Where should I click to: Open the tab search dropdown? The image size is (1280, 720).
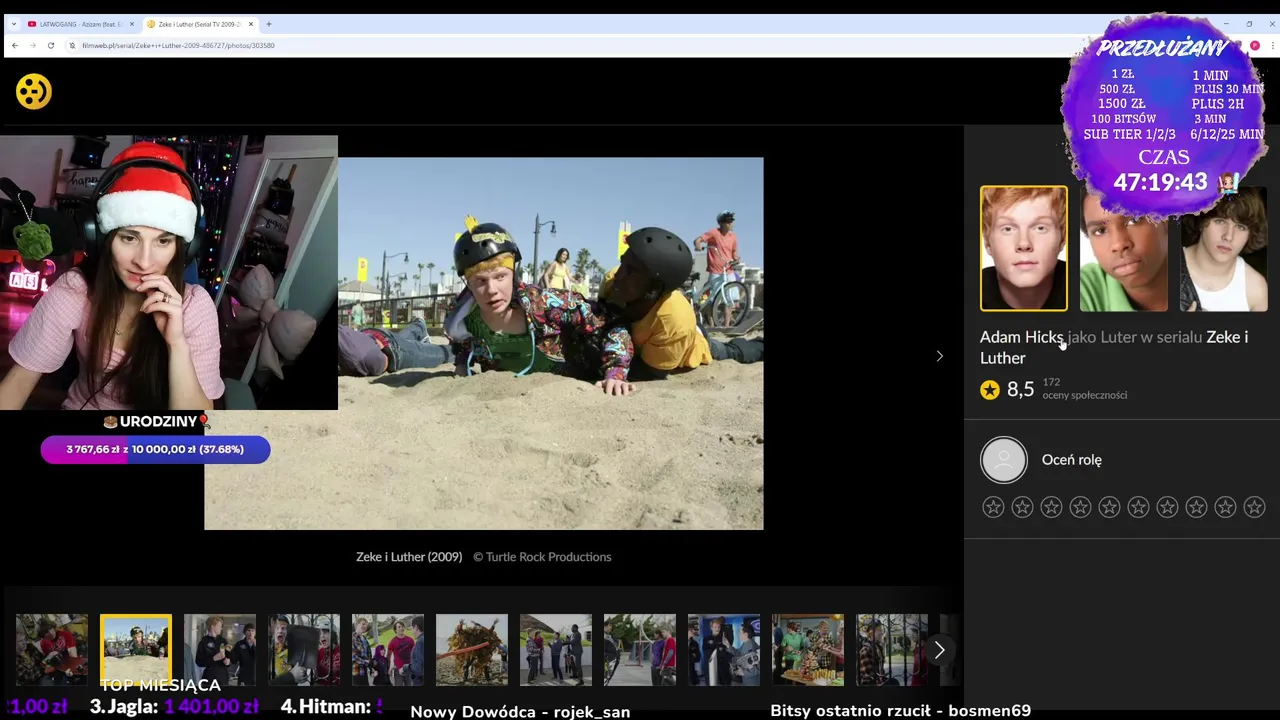click(x=13, y=24)
